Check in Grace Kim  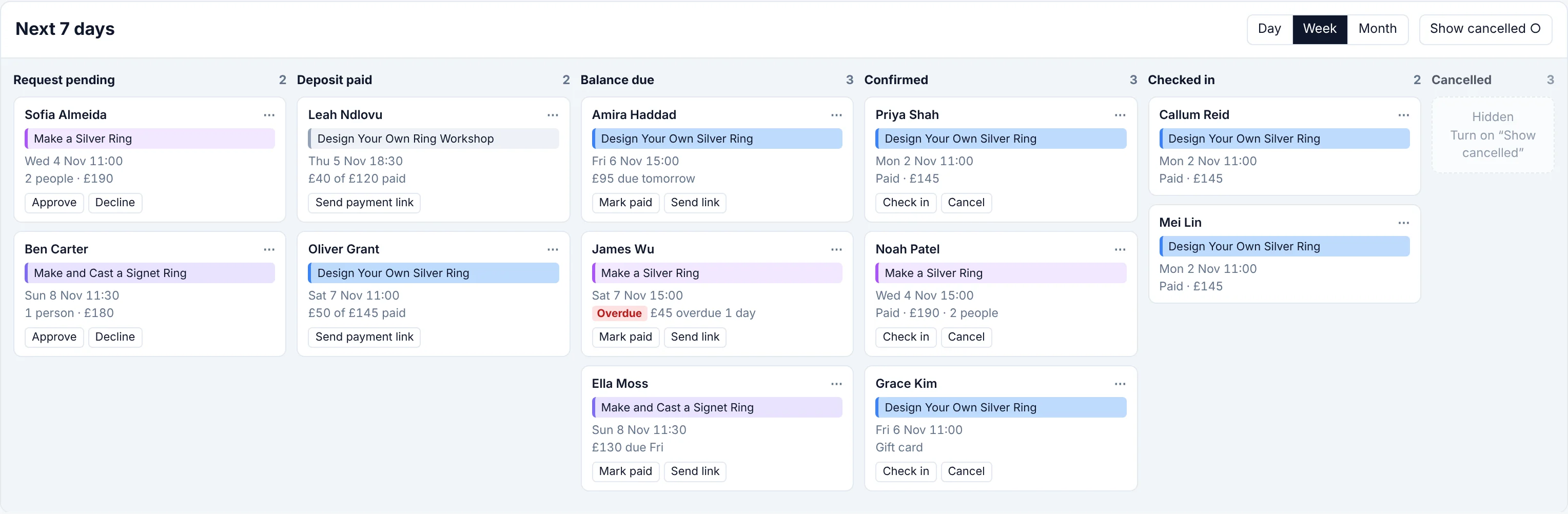tap(906, 471)
